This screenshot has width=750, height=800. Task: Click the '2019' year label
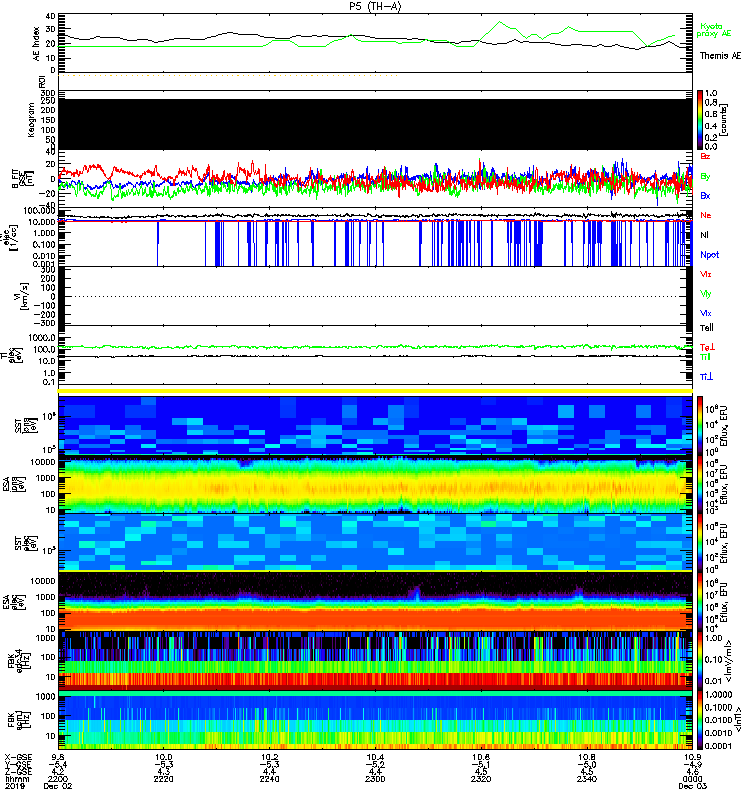click(x=15, y=786)
